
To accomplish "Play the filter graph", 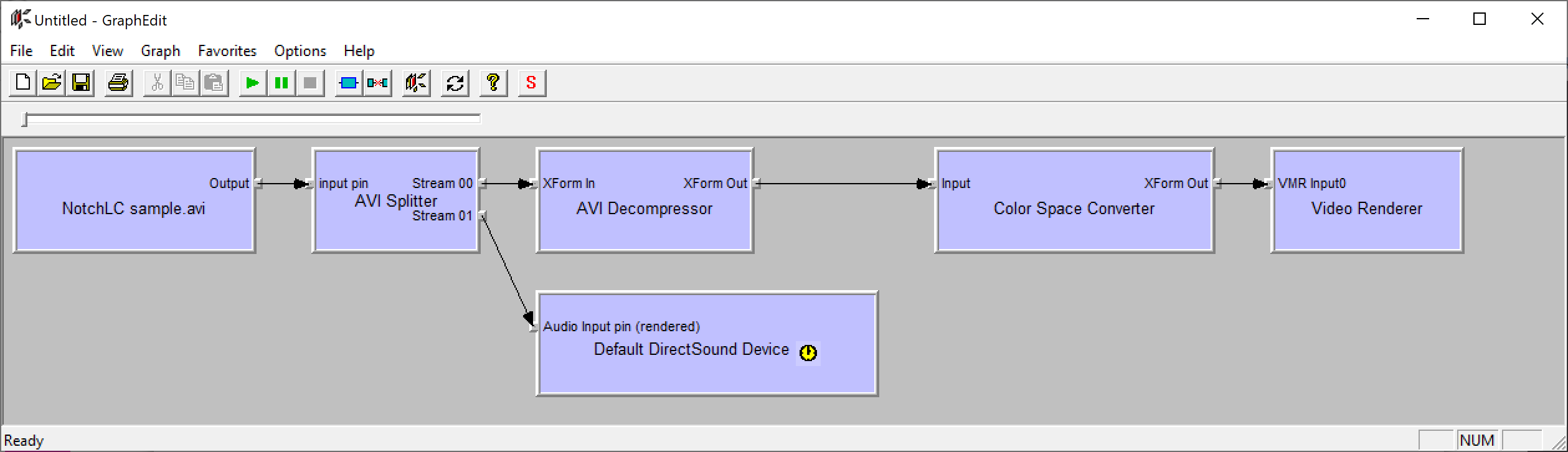I will pyautogui.click(x=252, y=83).
